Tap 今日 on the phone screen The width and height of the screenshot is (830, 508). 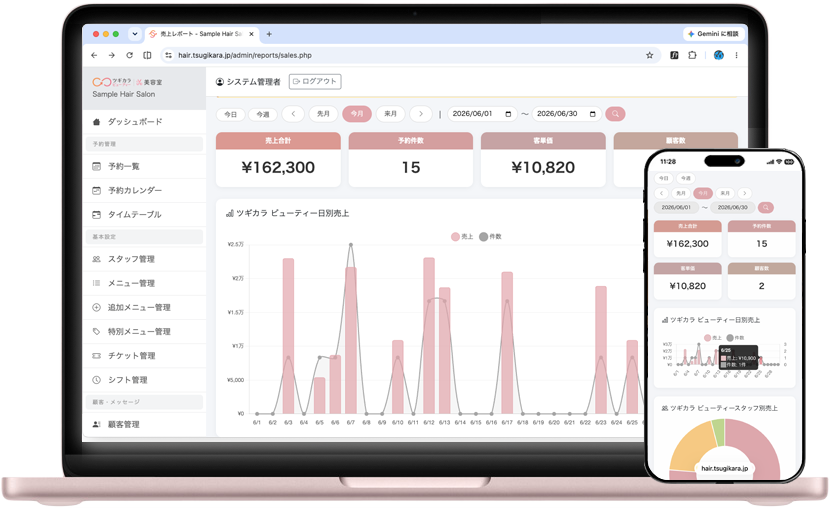(x=664, y=178)
